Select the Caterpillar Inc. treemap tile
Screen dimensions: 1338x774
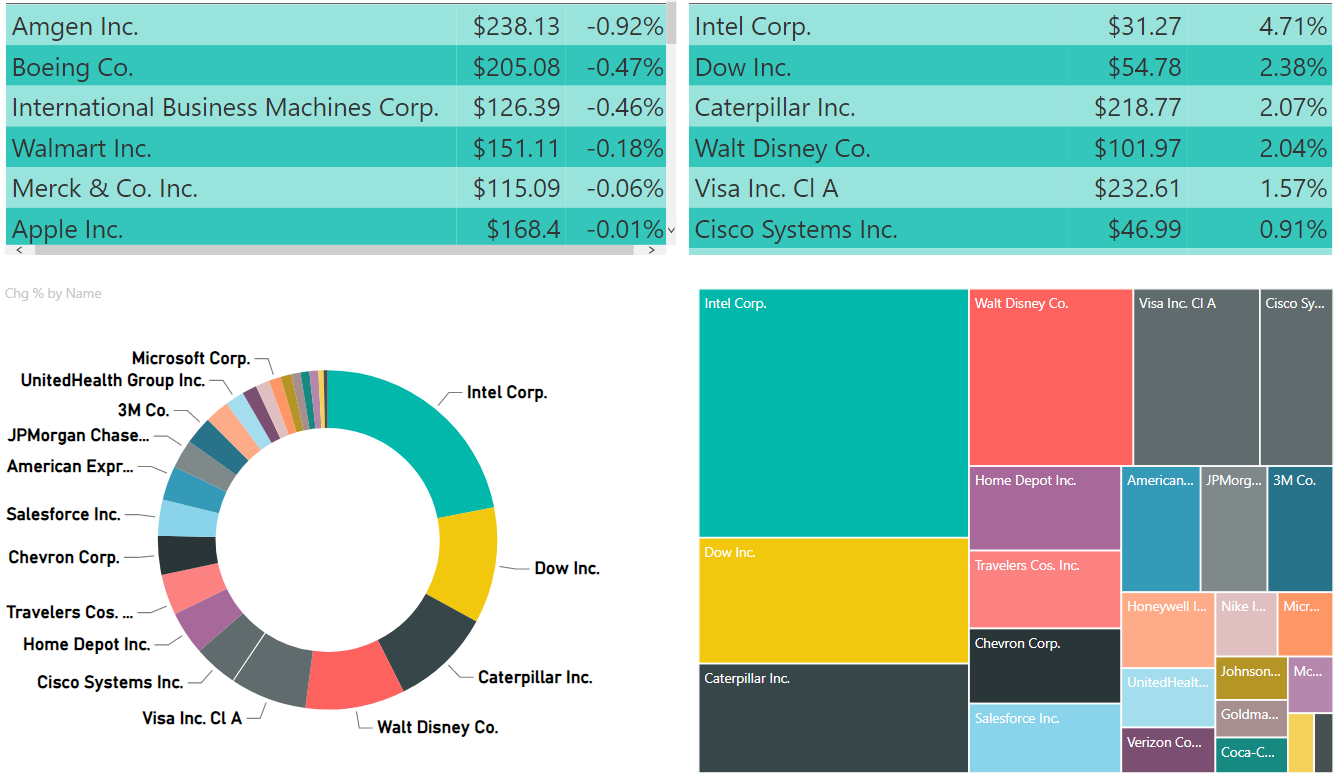(833, 718)
